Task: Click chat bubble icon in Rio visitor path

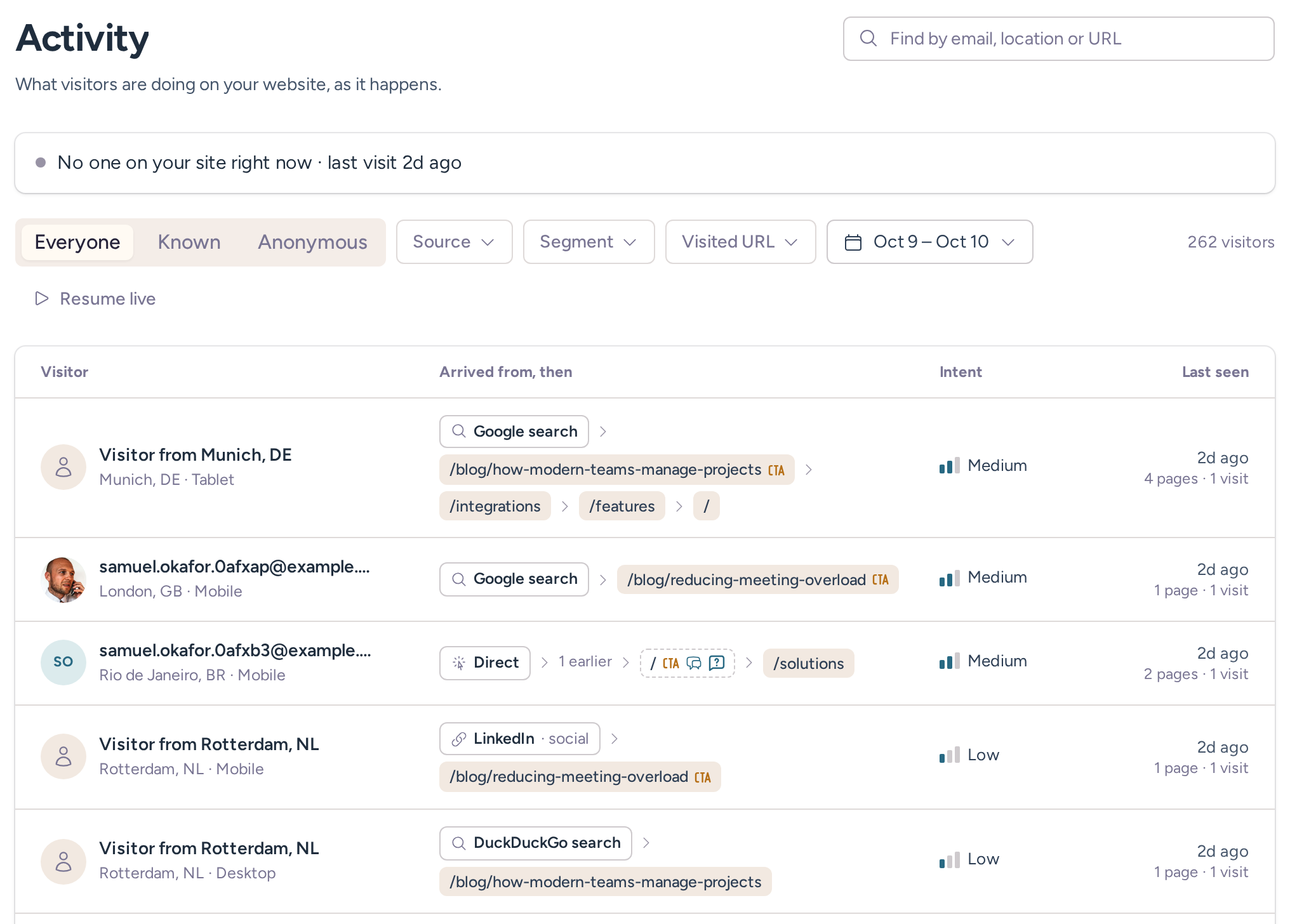Action: pyautogui.click(x=695, y=663)
